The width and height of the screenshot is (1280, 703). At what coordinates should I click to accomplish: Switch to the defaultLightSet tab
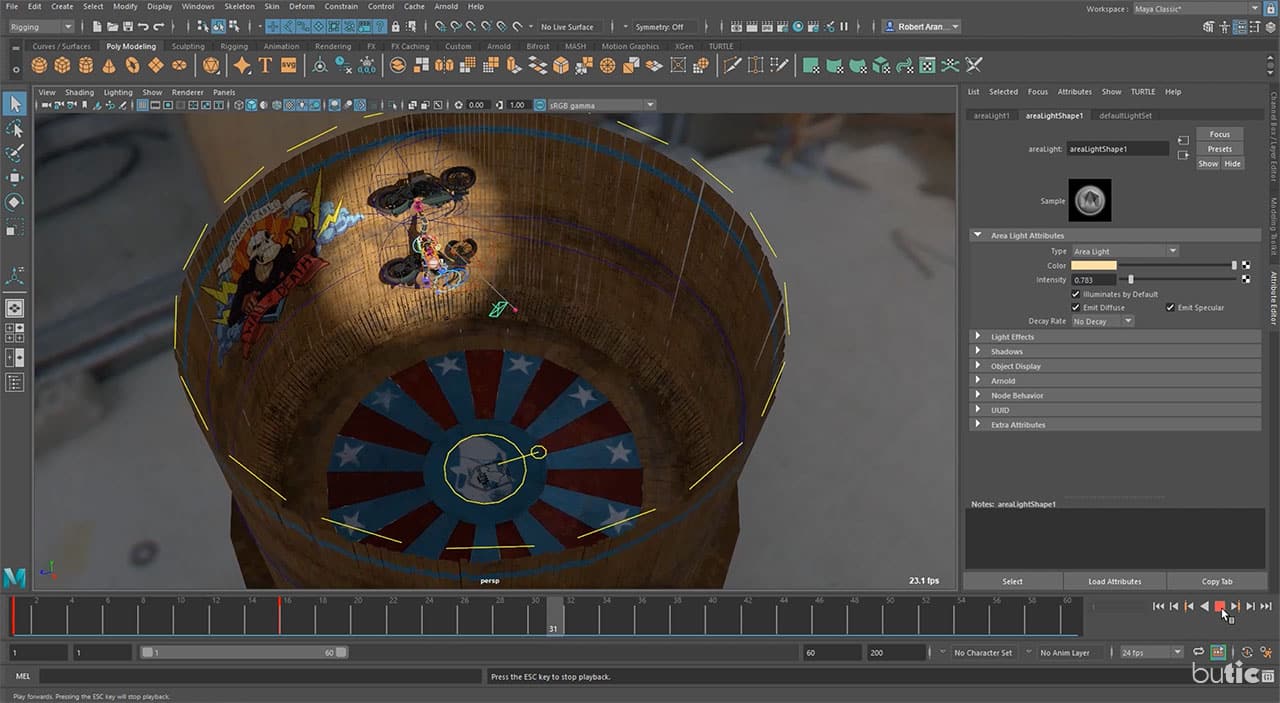tap(1125, 115)
